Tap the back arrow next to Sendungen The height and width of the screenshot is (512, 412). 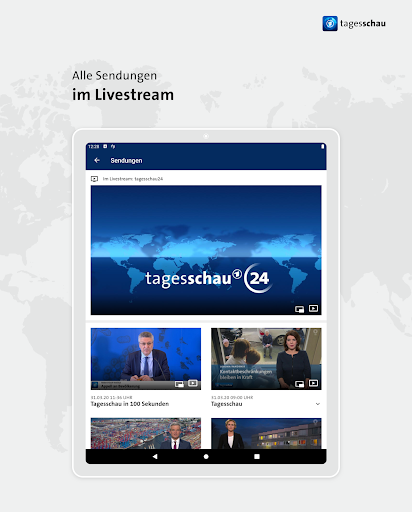pyautogui.click(x=97, y=160)
